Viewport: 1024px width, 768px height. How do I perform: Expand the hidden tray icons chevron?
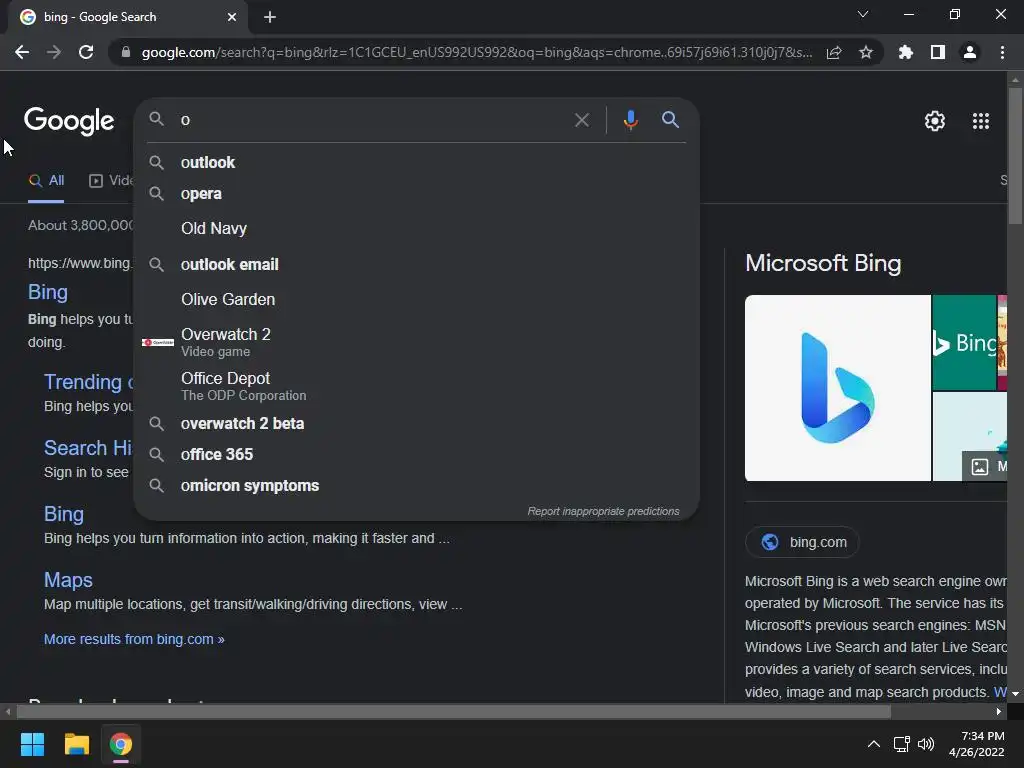point(873,744)
